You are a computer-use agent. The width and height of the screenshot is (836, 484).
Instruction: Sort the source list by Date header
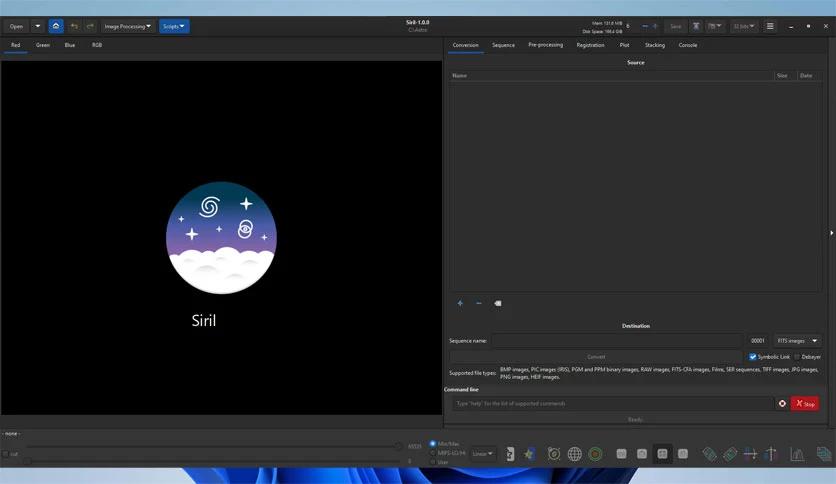(807, 76)
